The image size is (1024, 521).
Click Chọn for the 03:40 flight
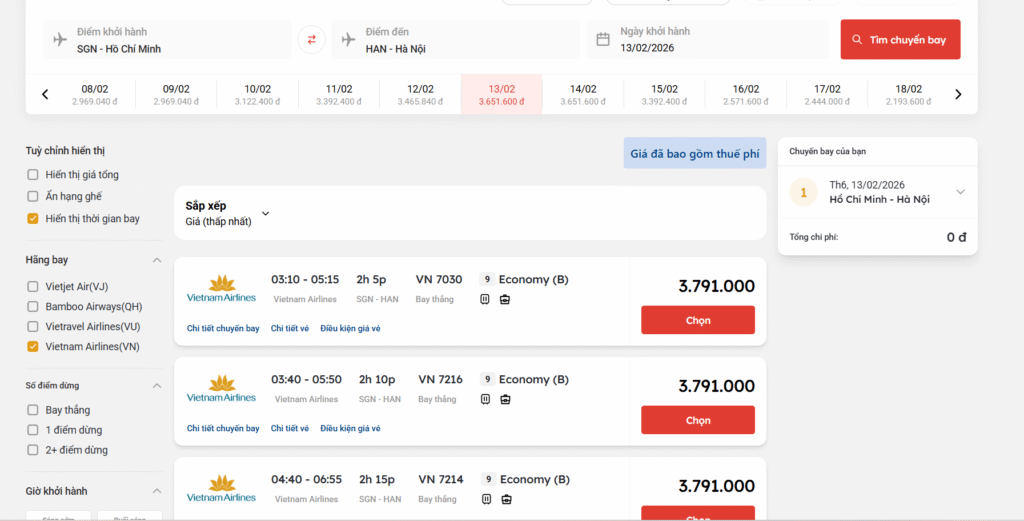(697, 420)
